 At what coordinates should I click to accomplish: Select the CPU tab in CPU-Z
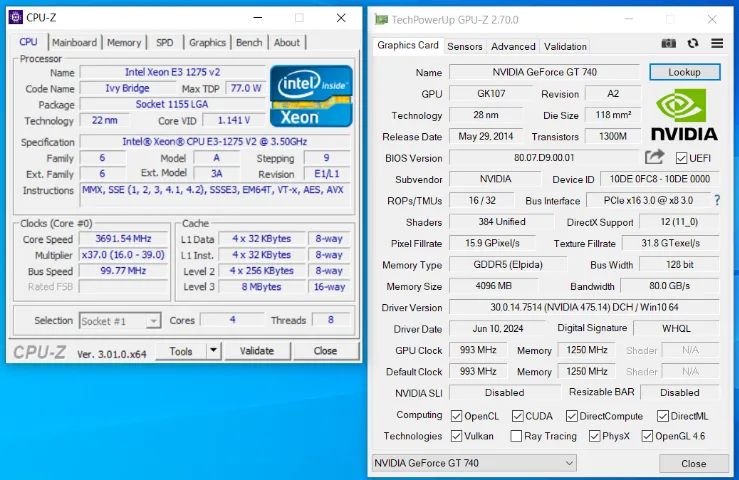click(x=28, y=42)
